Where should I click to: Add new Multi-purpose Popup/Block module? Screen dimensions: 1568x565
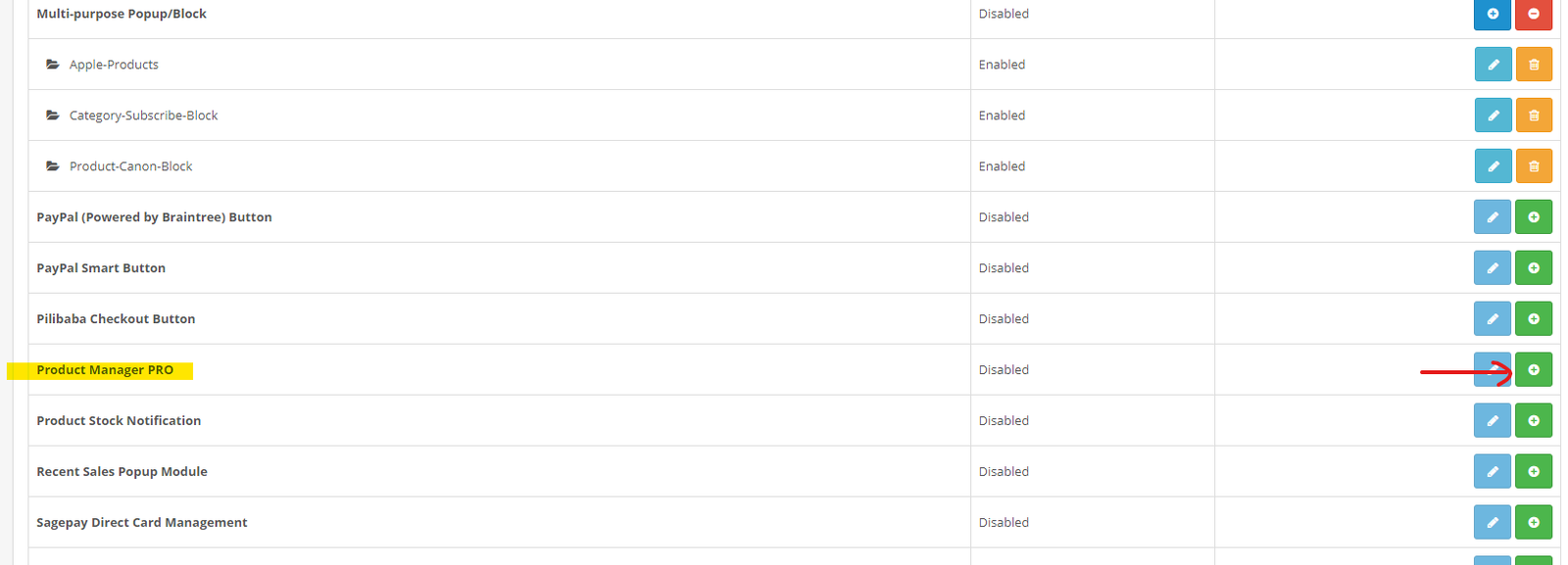point(1493,14)
